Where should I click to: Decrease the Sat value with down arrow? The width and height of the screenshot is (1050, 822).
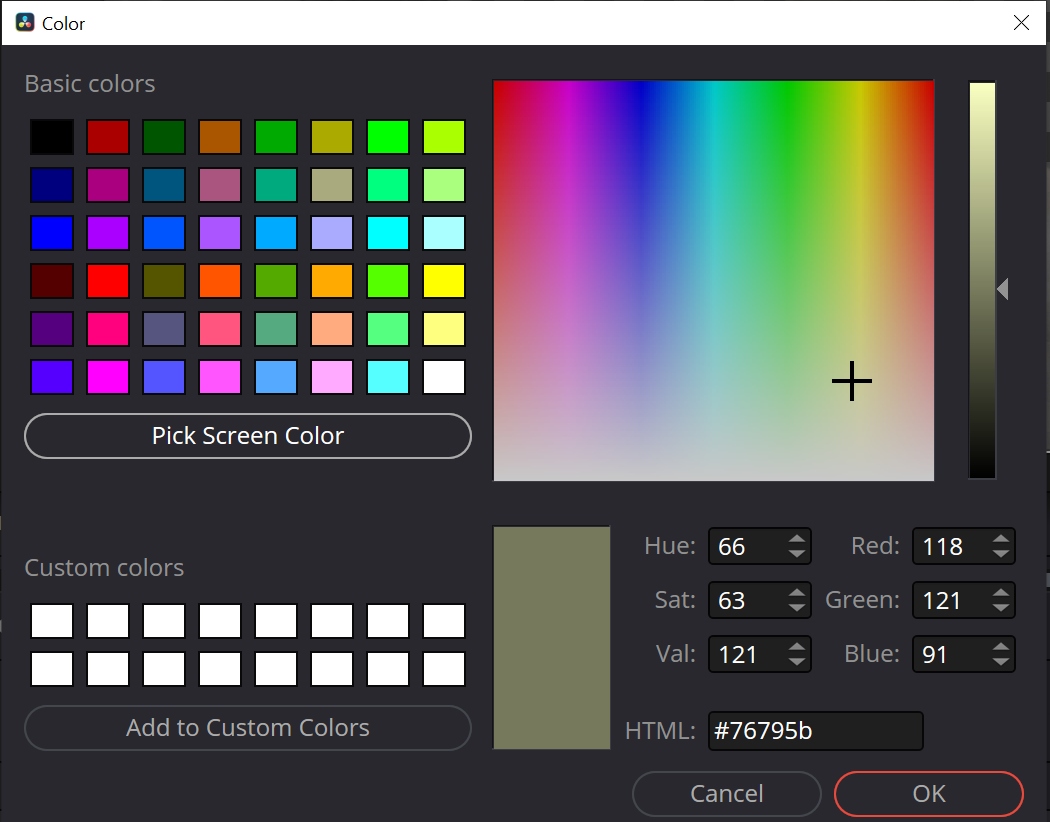click(796, 607)
